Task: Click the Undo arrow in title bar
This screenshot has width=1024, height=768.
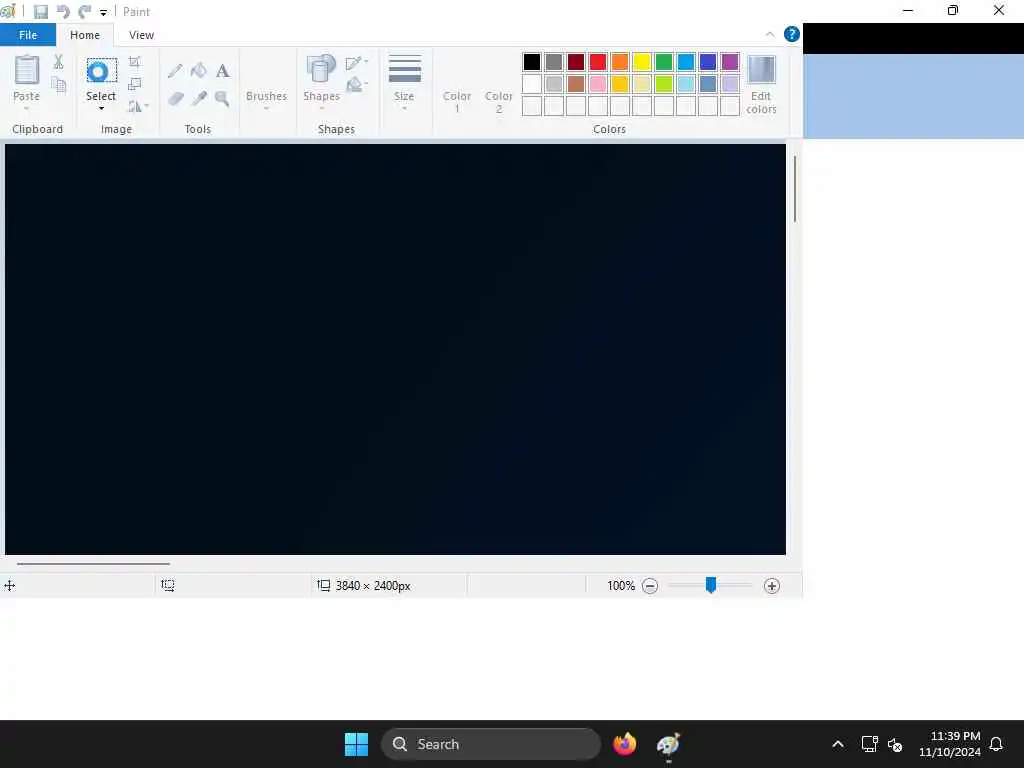Action: point(63,12)
